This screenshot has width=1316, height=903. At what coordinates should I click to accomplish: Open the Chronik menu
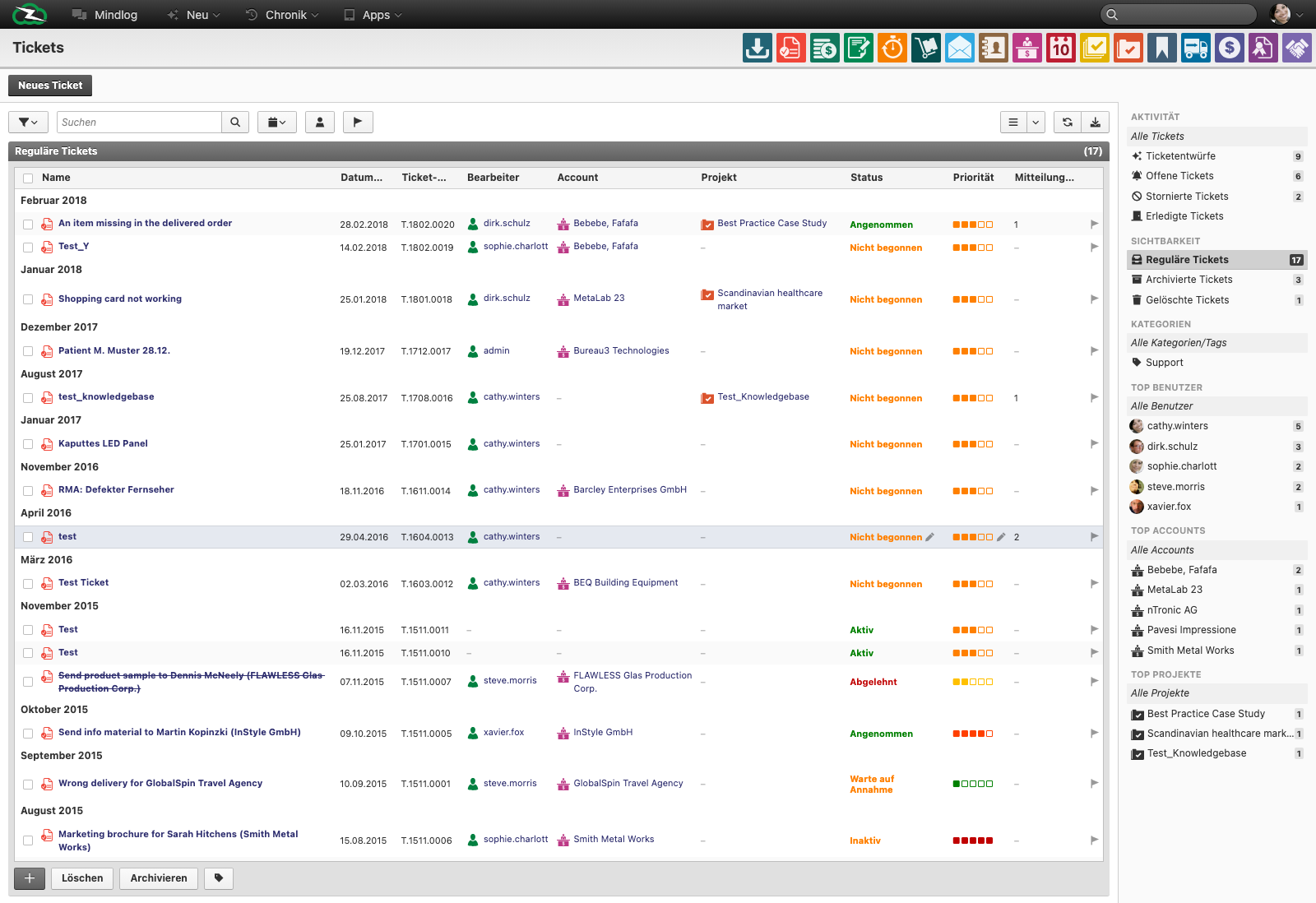[282, 15]
